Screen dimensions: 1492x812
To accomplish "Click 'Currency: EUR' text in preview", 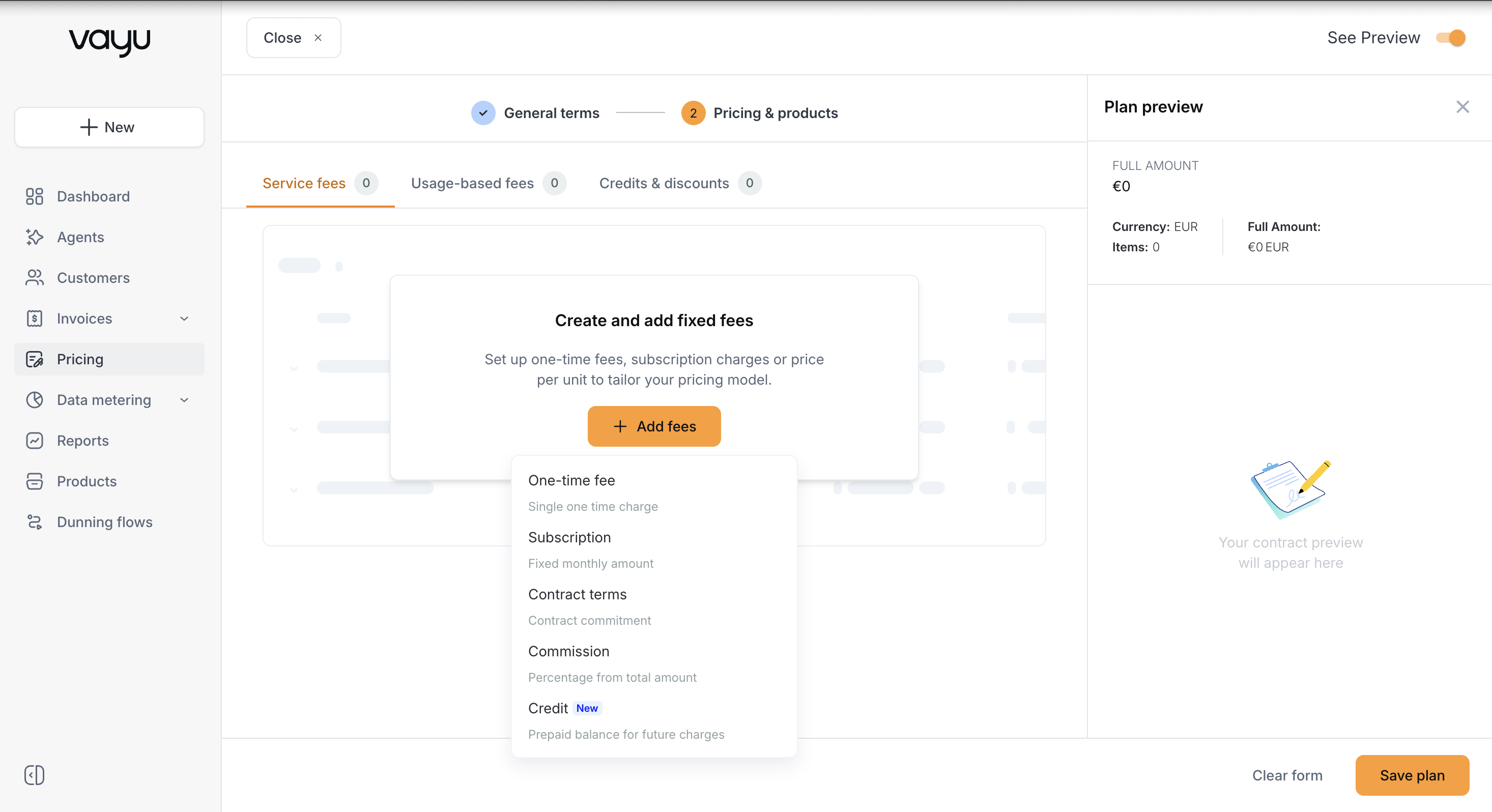I will [x=1154, y=226].
